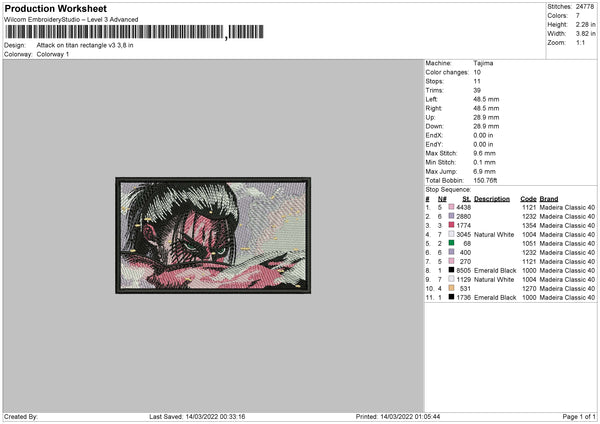Click the 'Colorway 1' value

point(53,54)
